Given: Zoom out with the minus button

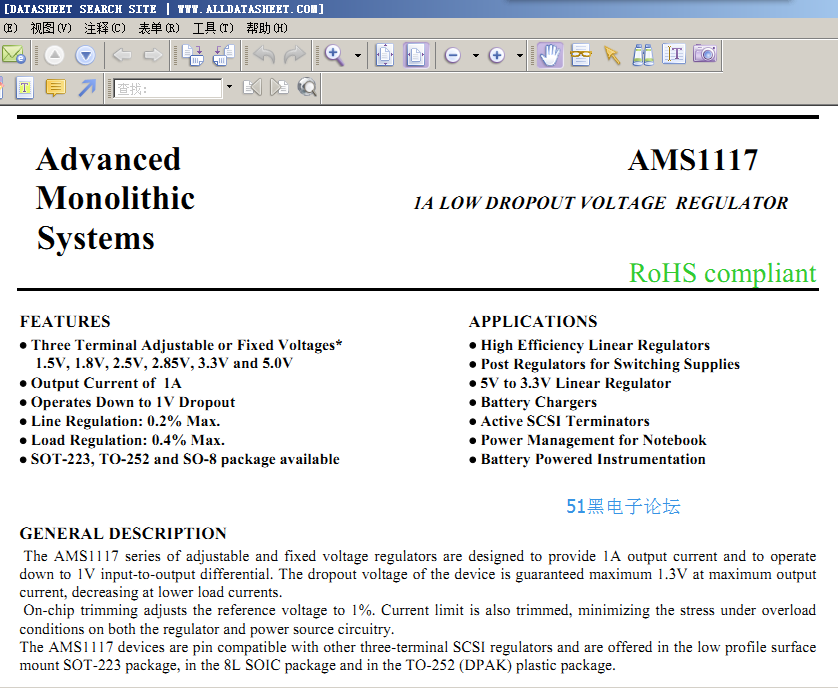Looking at the screenshot, I should tap(453, 55).
